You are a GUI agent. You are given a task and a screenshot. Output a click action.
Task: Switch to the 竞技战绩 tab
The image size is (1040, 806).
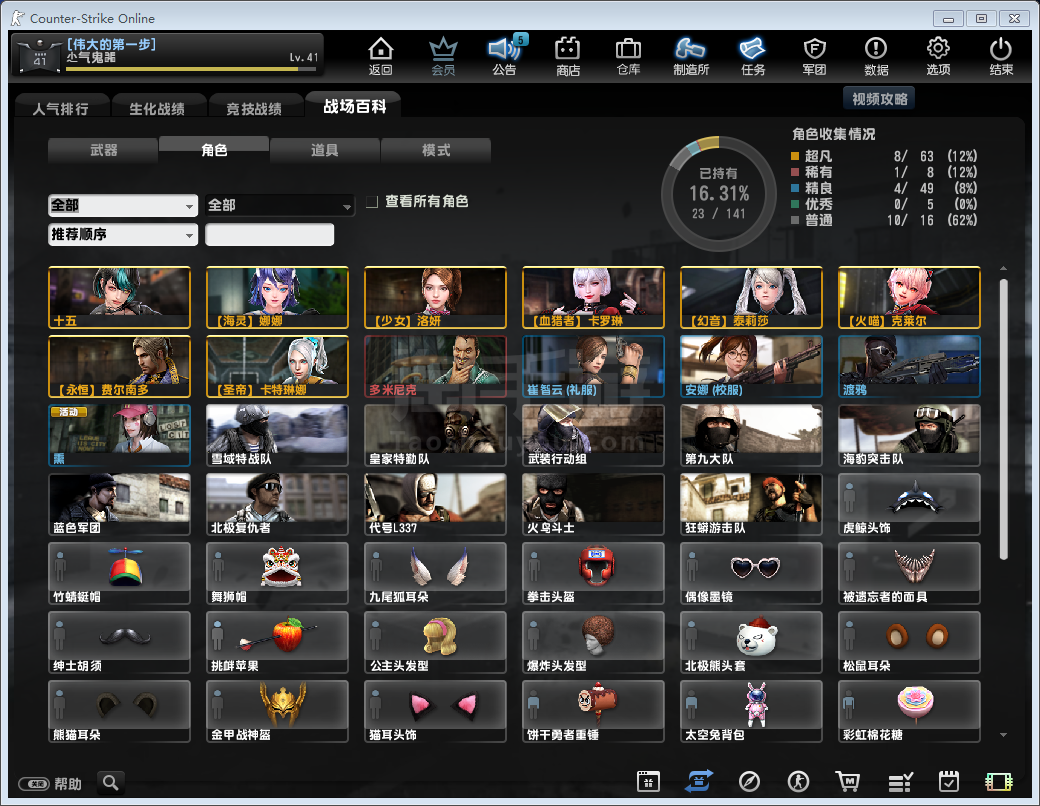pyautogui.click(x=254, y=109)
